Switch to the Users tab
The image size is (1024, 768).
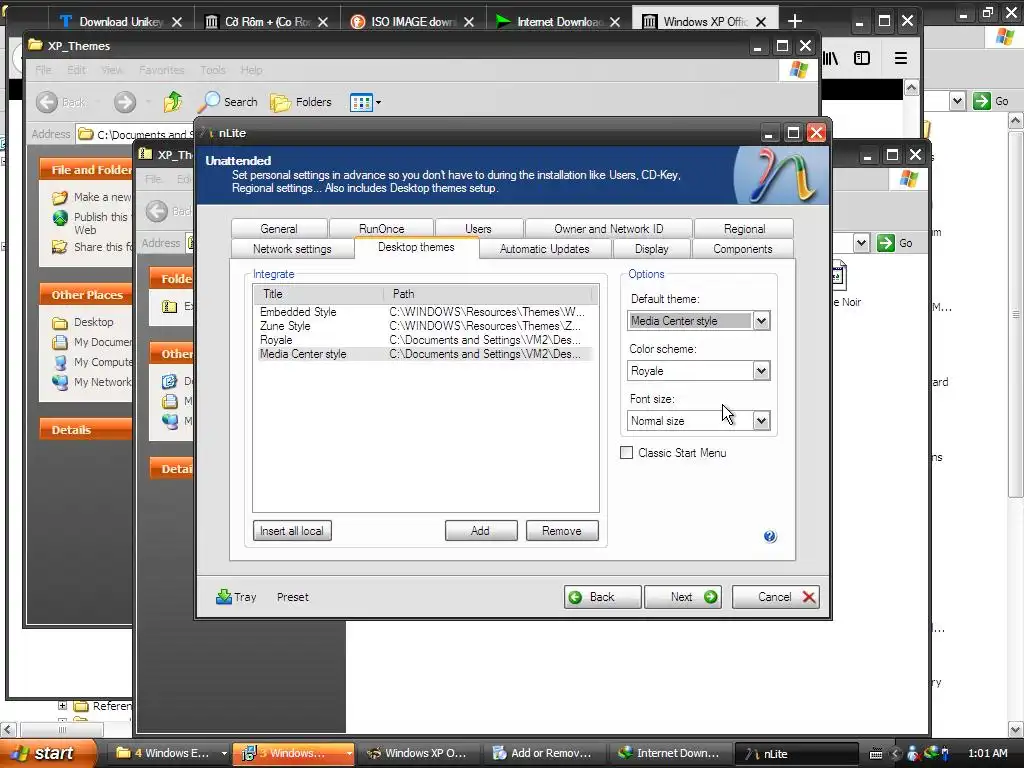[478, 229]
